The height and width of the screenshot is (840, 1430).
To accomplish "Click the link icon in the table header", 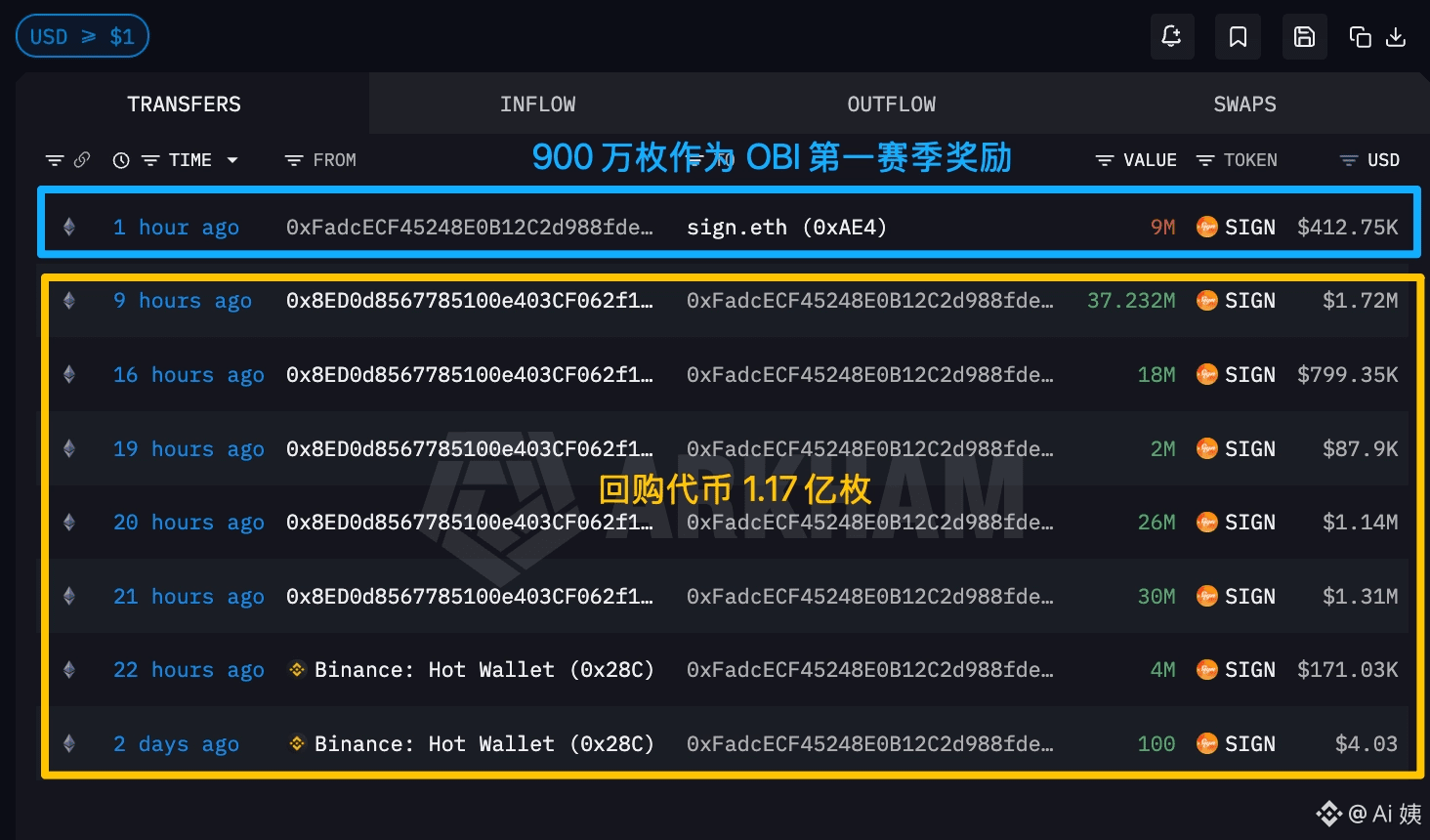I will pyautogui.click(x=82, y=159).
